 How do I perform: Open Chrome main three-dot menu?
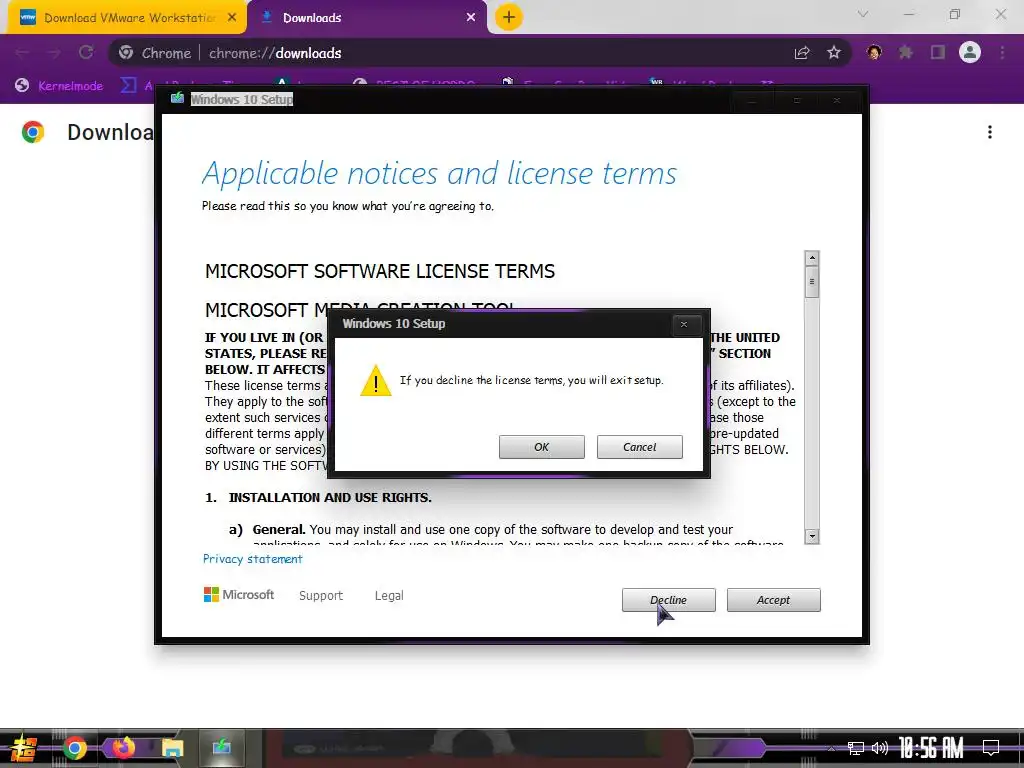(1002, 53)
